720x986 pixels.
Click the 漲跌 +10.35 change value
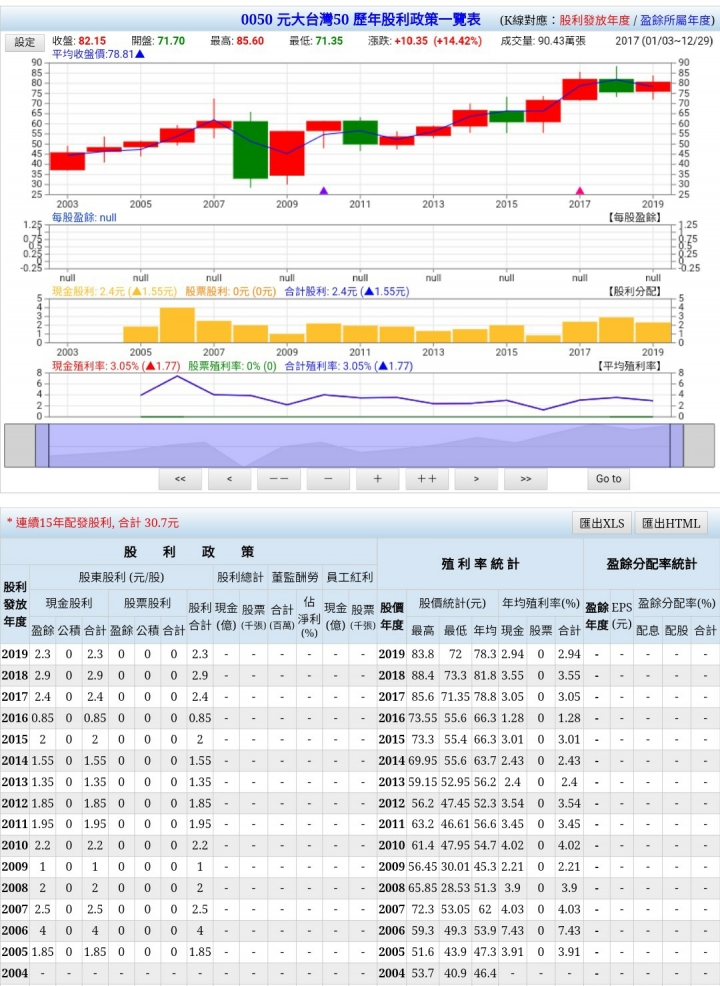point(425,41)
